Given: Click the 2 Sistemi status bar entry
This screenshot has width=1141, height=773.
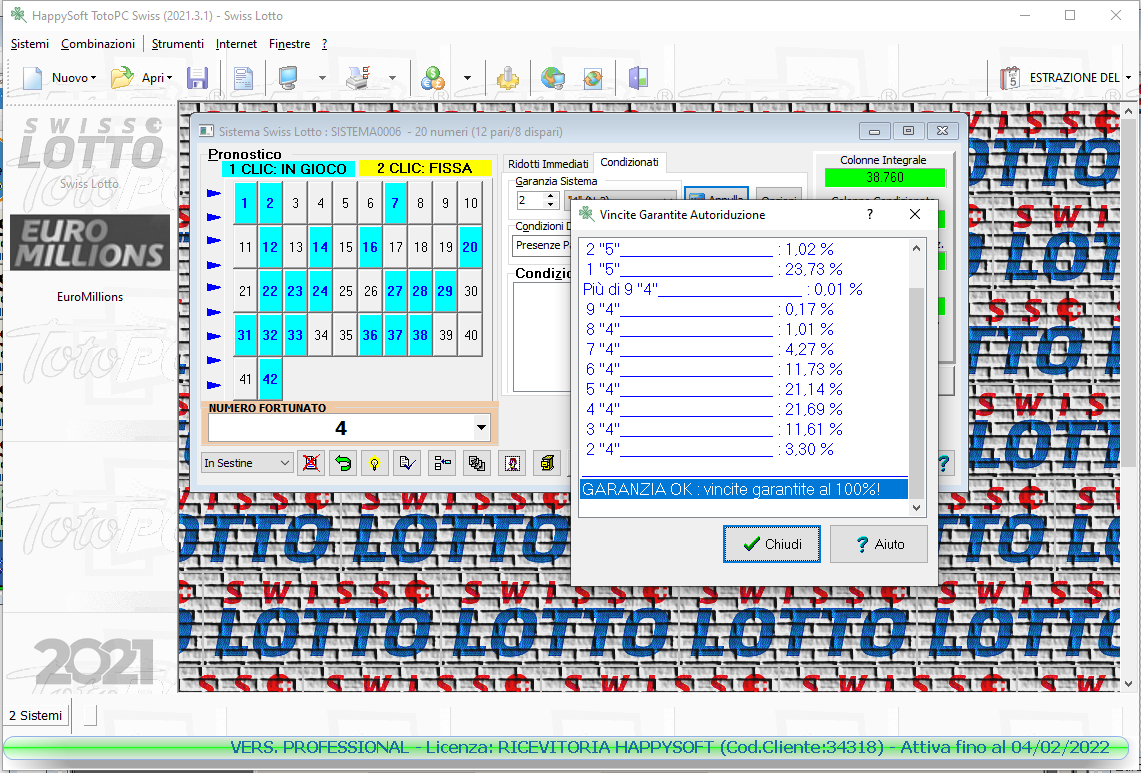Looking at the screenshot, I should click(36, 715).
